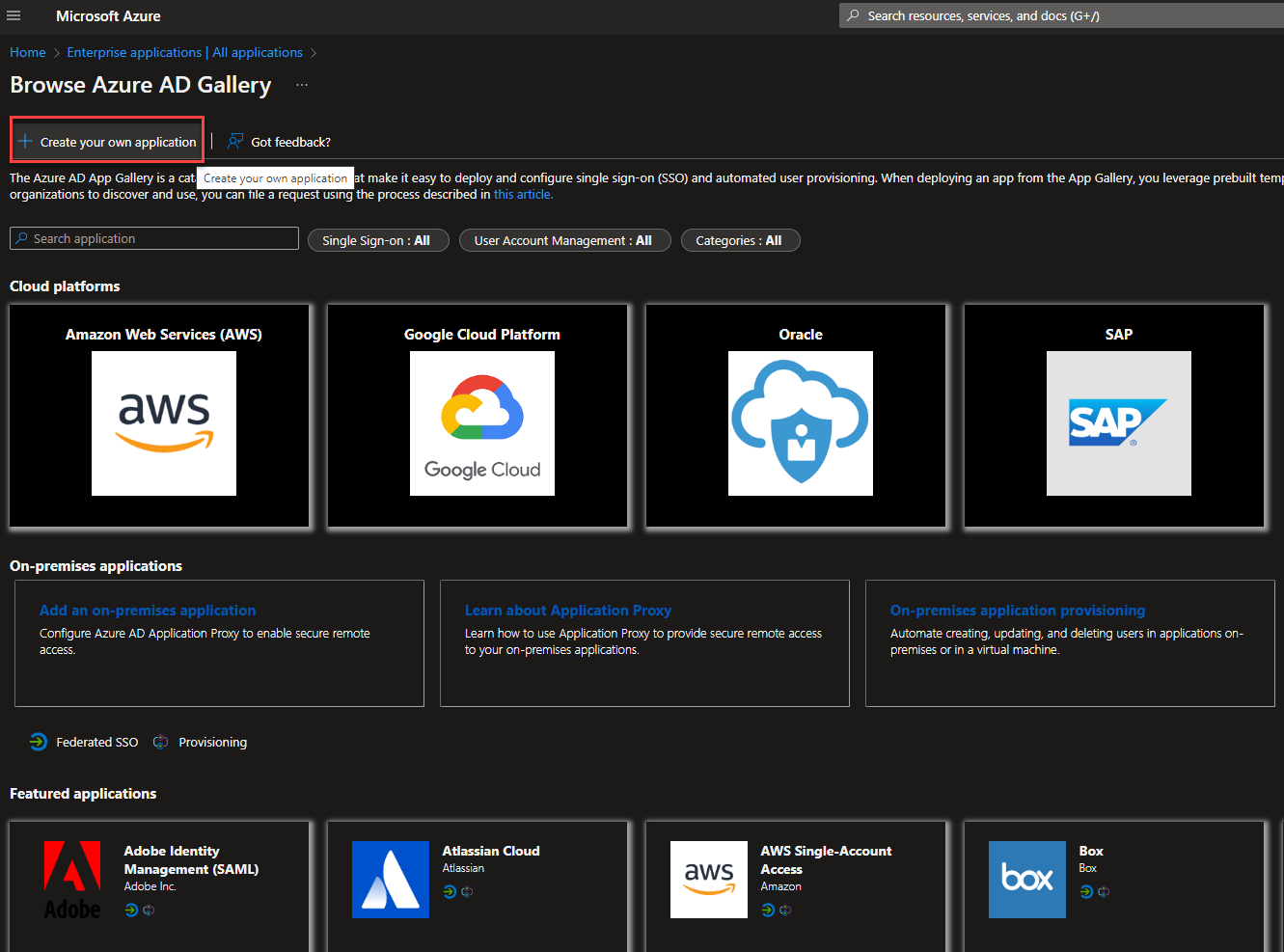The image size is (1284, 952).
Task: Open the Azure portal hamburger menu
Action: (14, 15)
